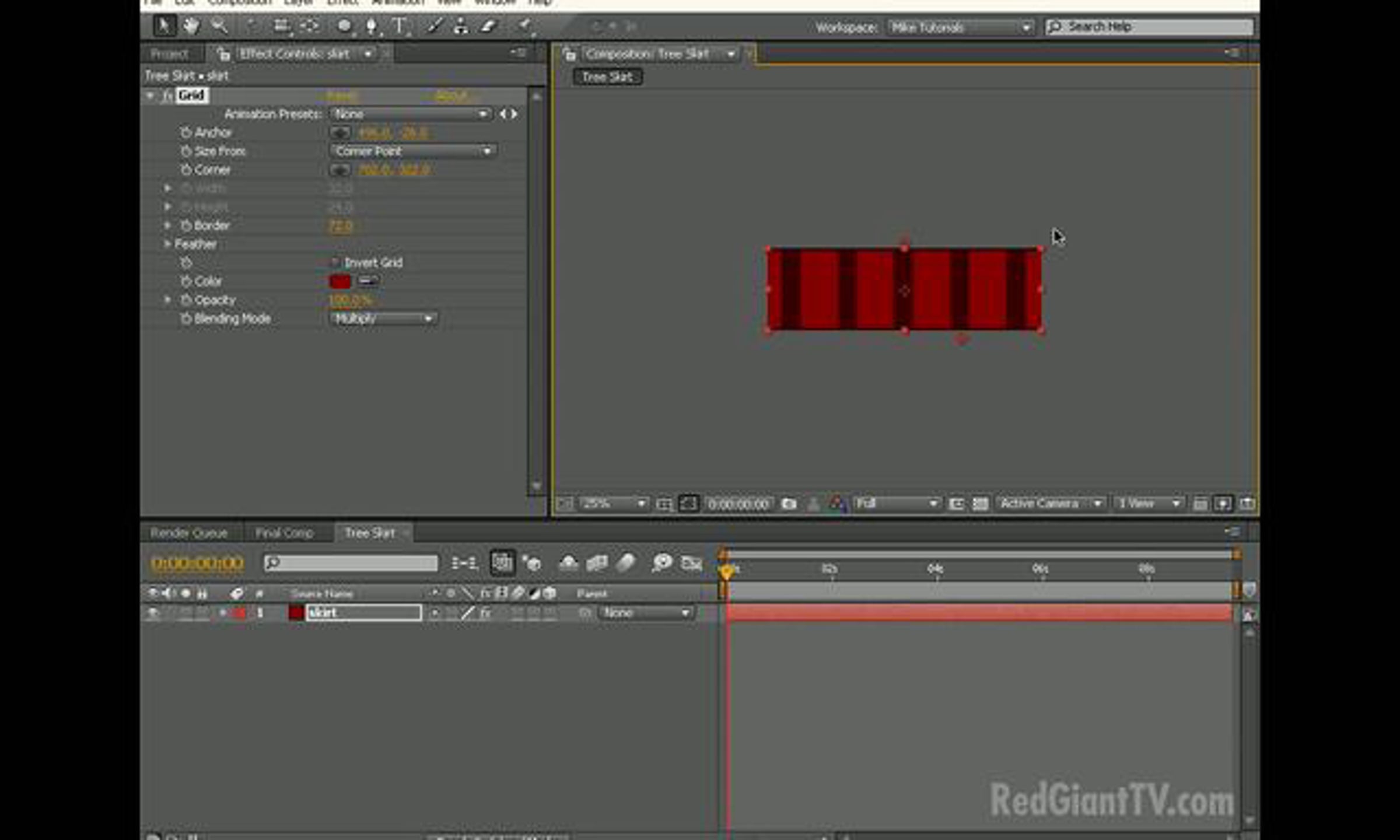Toggle the Border stopwatch
Screen dimensions: 1400x840
click(186, 226)
